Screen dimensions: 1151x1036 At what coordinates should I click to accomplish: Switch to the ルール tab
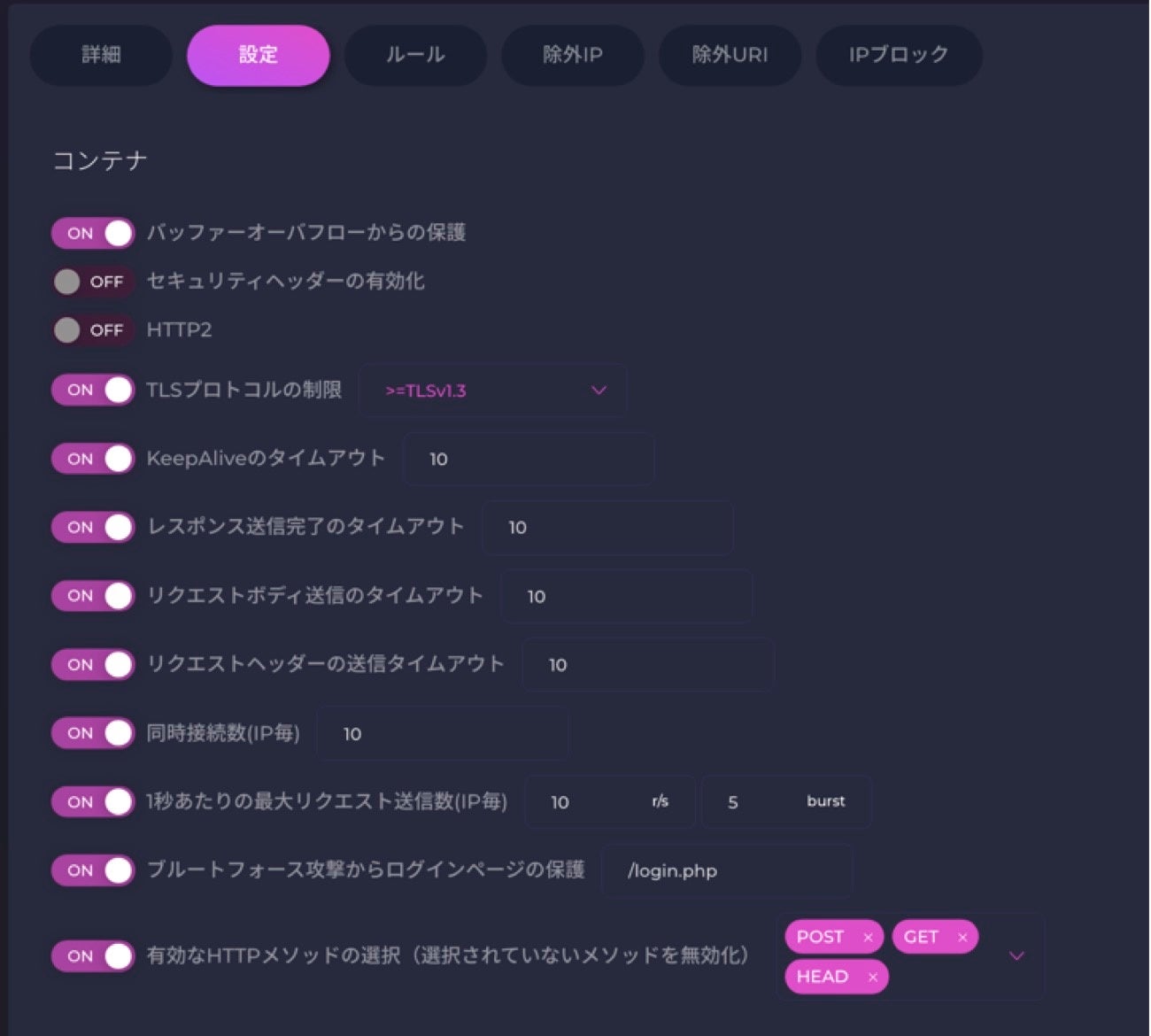[415, 55]
